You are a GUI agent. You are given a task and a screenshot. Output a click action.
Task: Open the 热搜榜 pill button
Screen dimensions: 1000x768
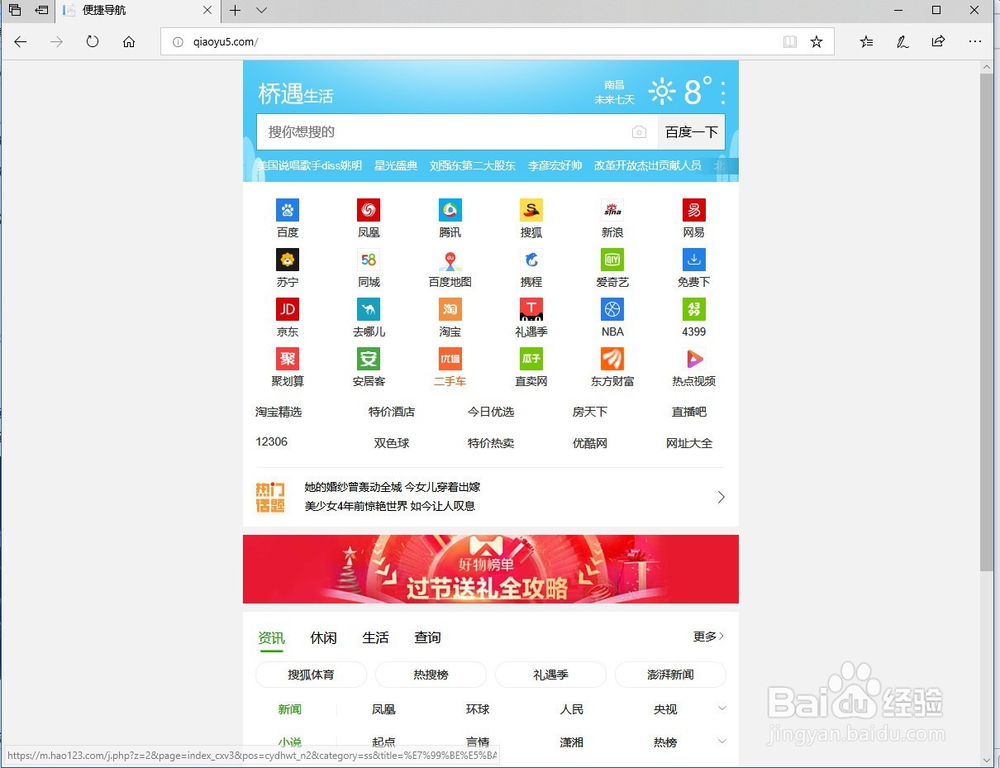point(430,675)
